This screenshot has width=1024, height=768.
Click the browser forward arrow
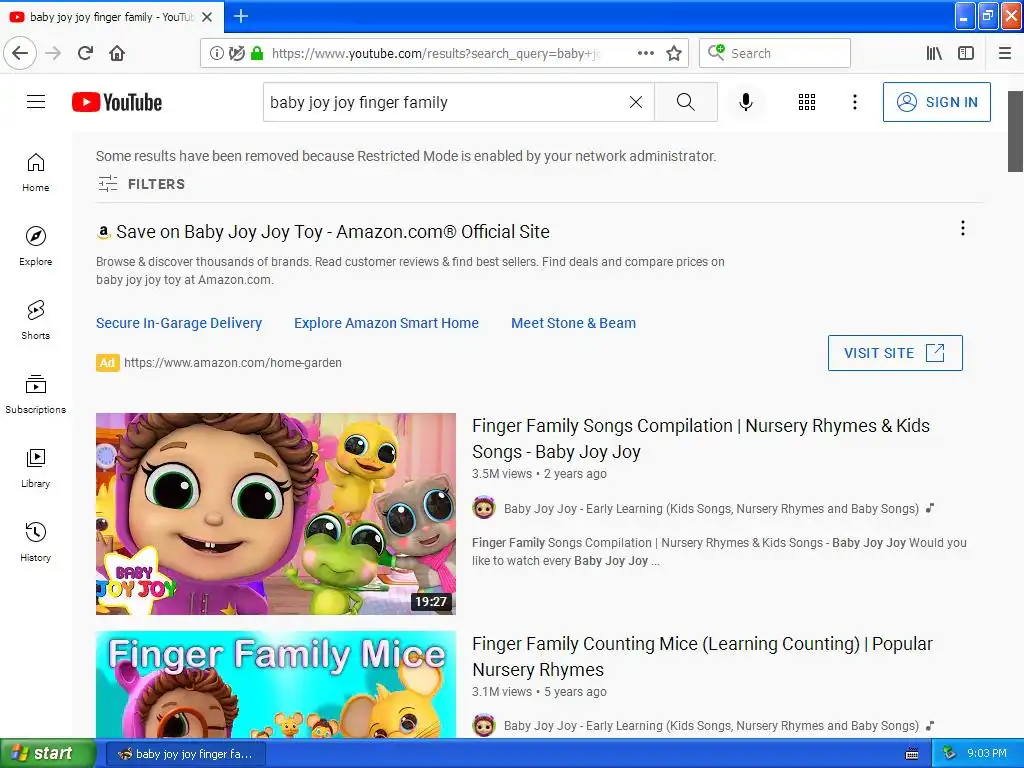pyautogui.click(x=54, y=53)
